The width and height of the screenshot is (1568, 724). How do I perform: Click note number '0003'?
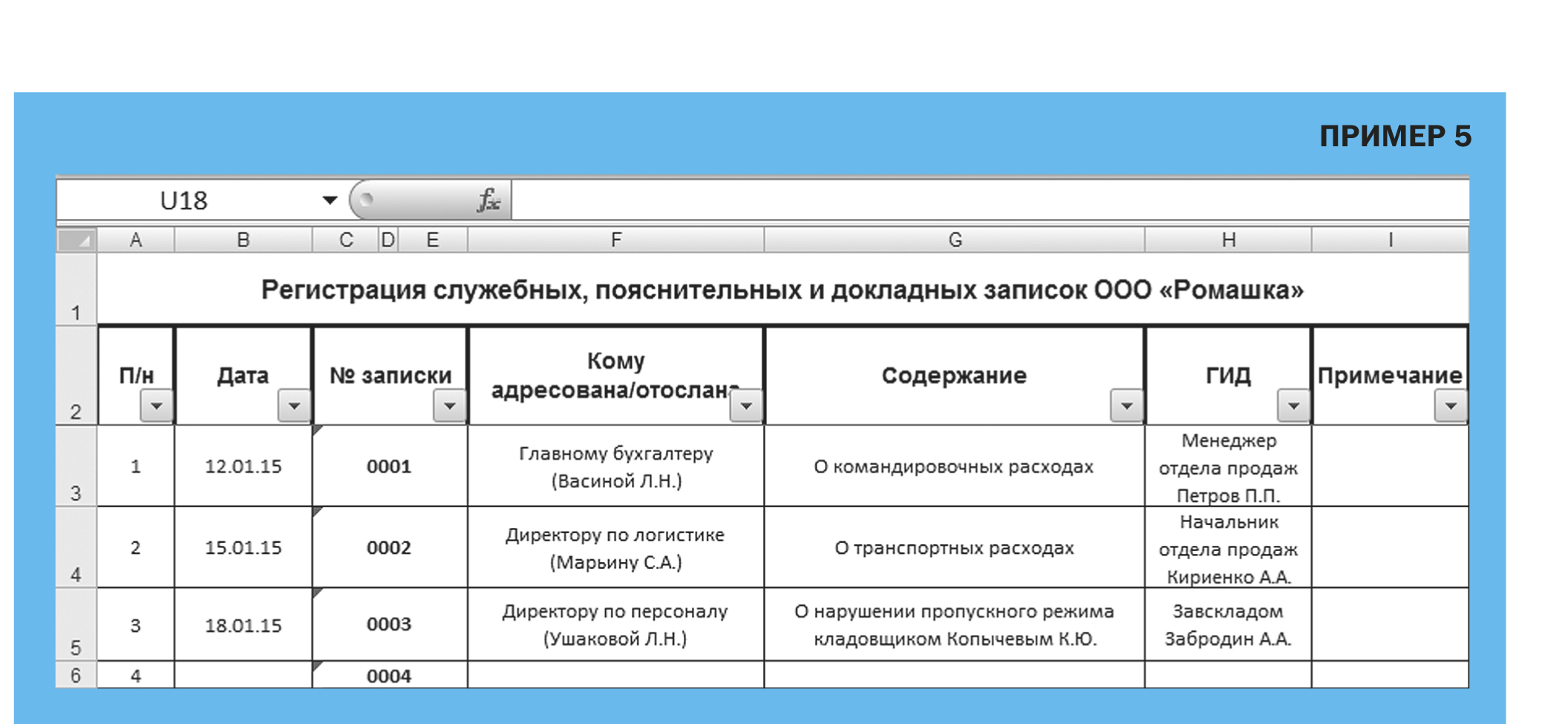(390, 625)
